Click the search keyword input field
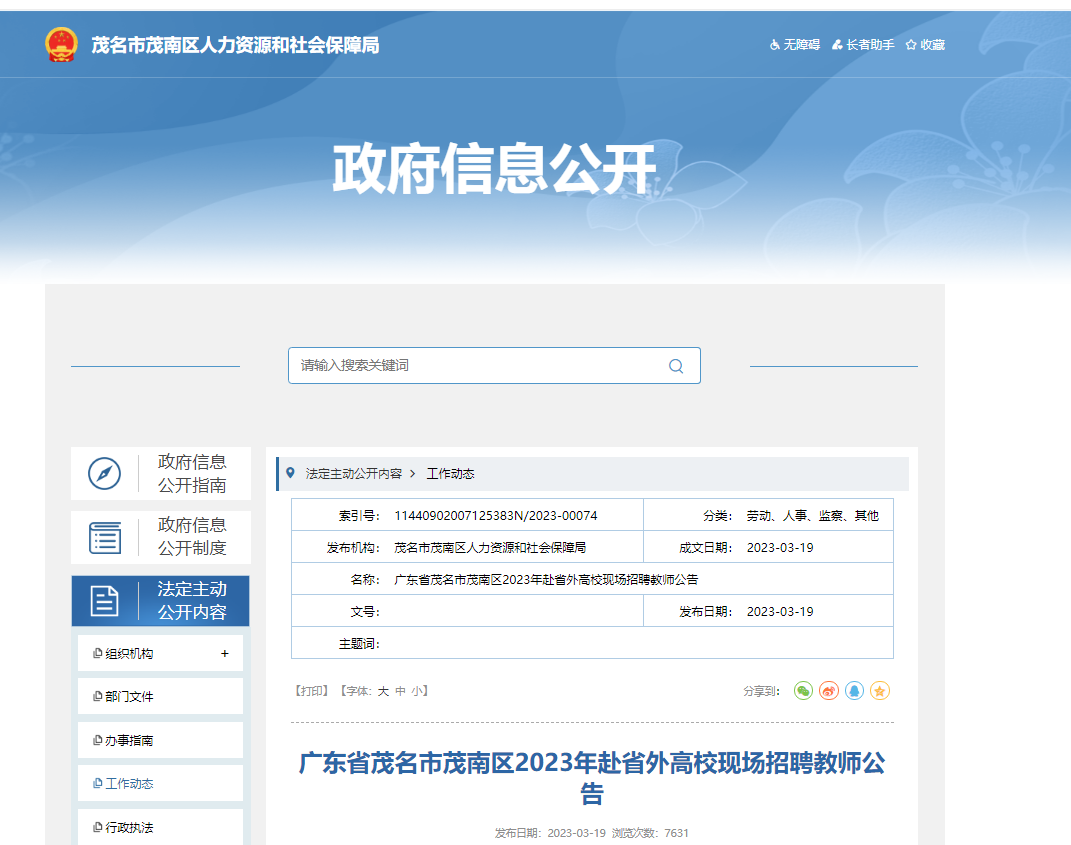 (475, 366)
